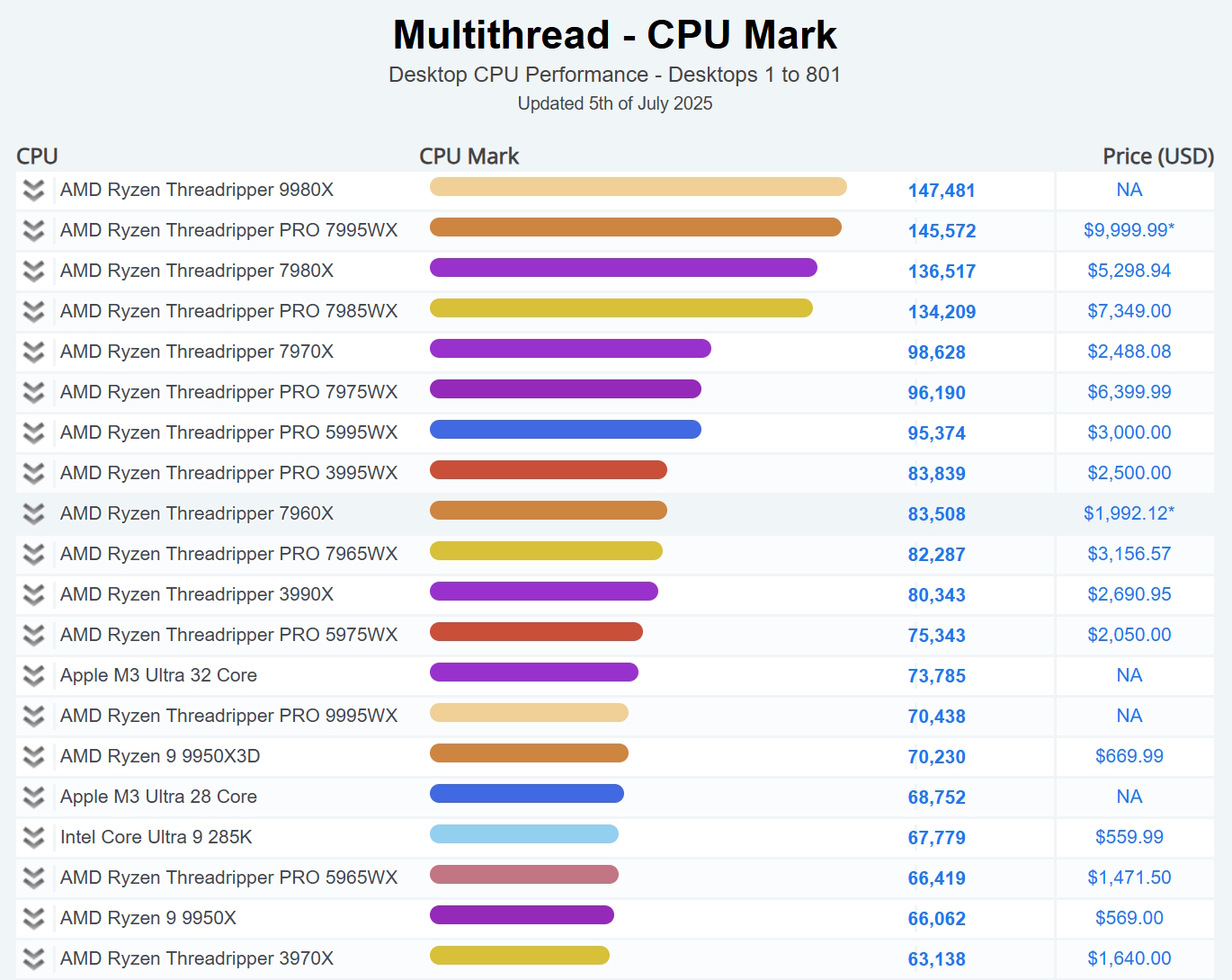Screen dimensions: 1232x980
Task: Expand details for Threadripper PRO 7995WX row
Action: [x=33, y=231]
